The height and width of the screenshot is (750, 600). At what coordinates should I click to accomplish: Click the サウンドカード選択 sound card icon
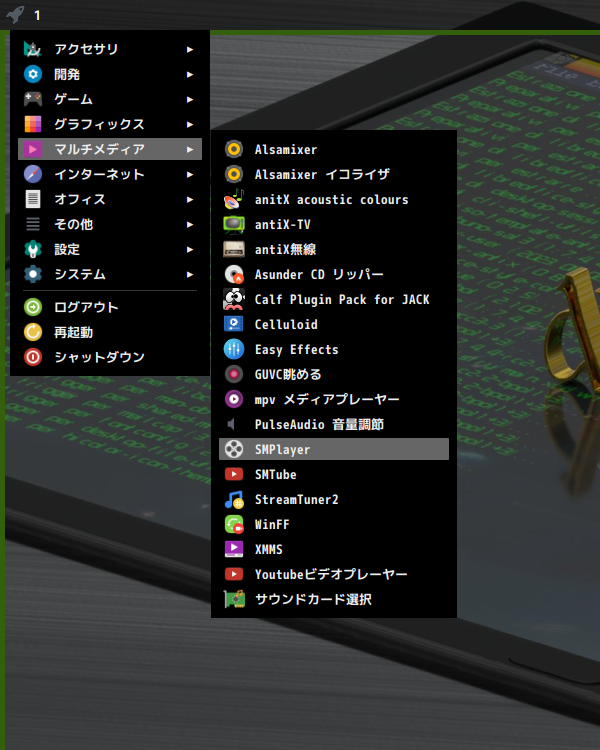click(234, 599)
